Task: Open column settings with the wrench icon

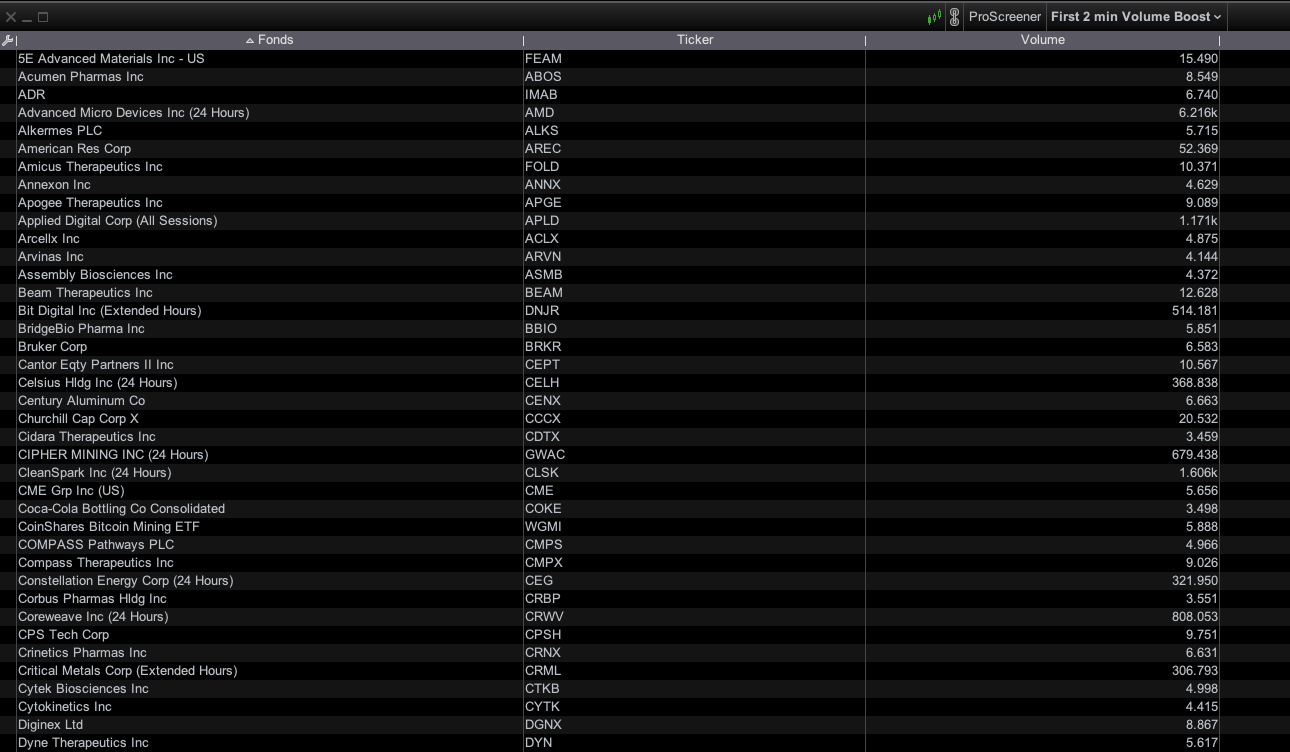Action: [x=8, y=40]
